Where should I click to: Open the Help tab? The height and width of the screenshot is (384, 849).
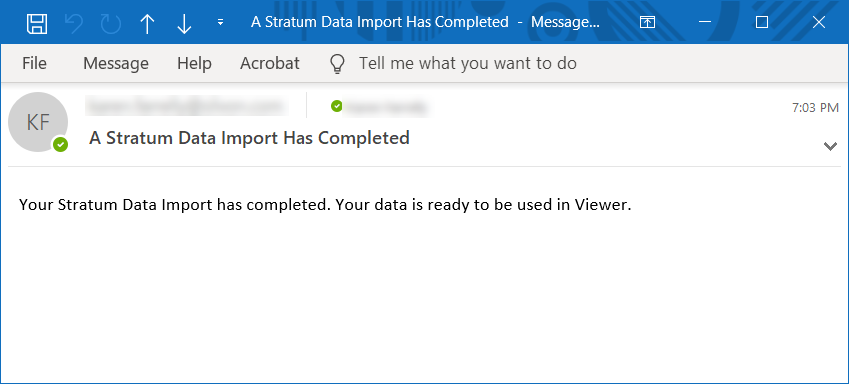(194, 63)
